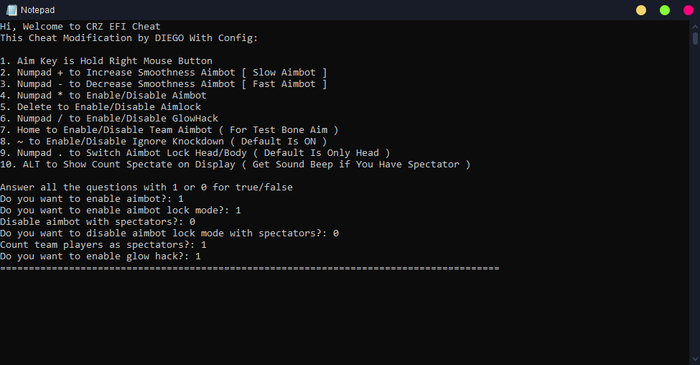Click the vertical scrollbar thumb

(x=695, y=38)
